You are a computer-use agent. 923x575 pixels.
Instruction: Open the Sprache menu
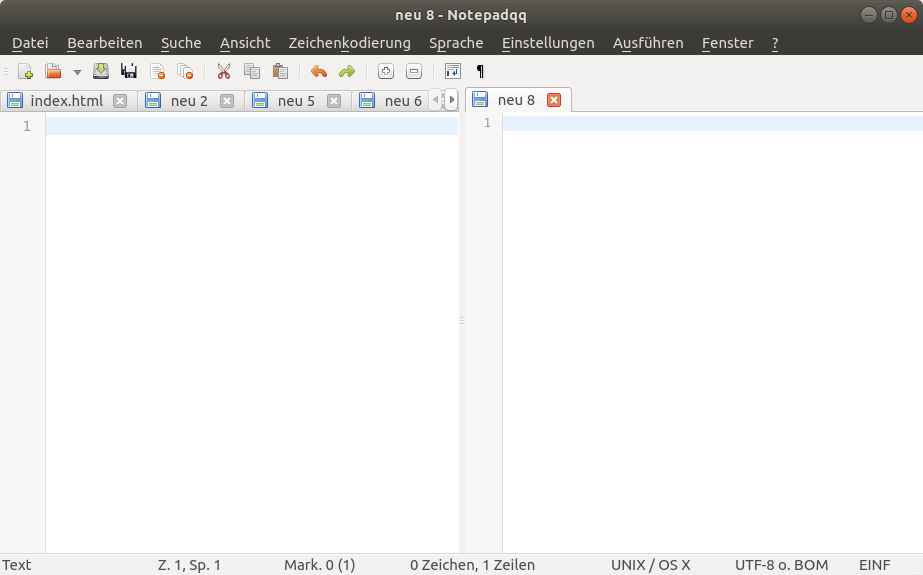point(456,43)
